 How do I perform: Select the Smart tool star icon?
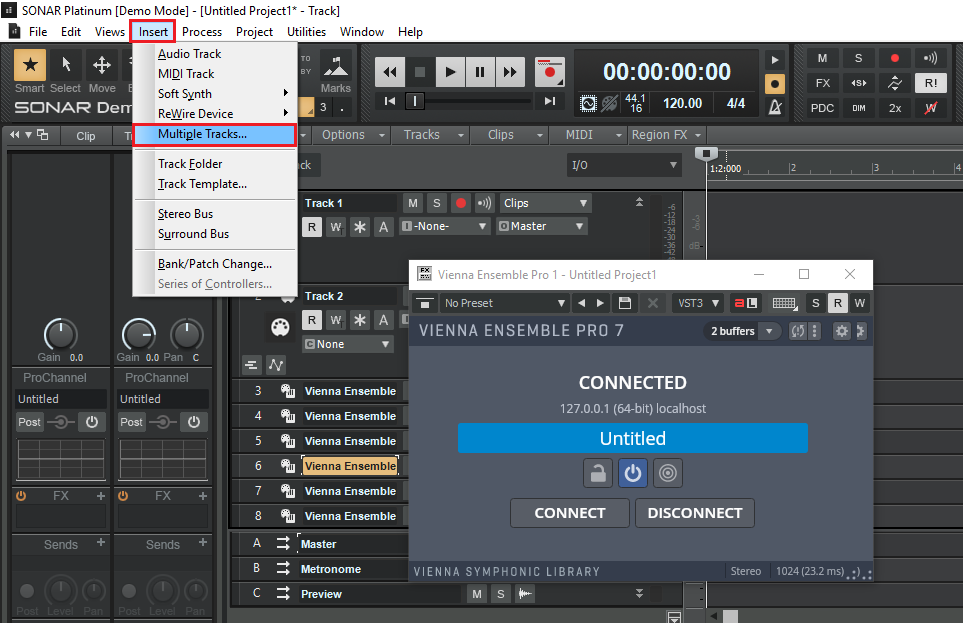[30, 65]
